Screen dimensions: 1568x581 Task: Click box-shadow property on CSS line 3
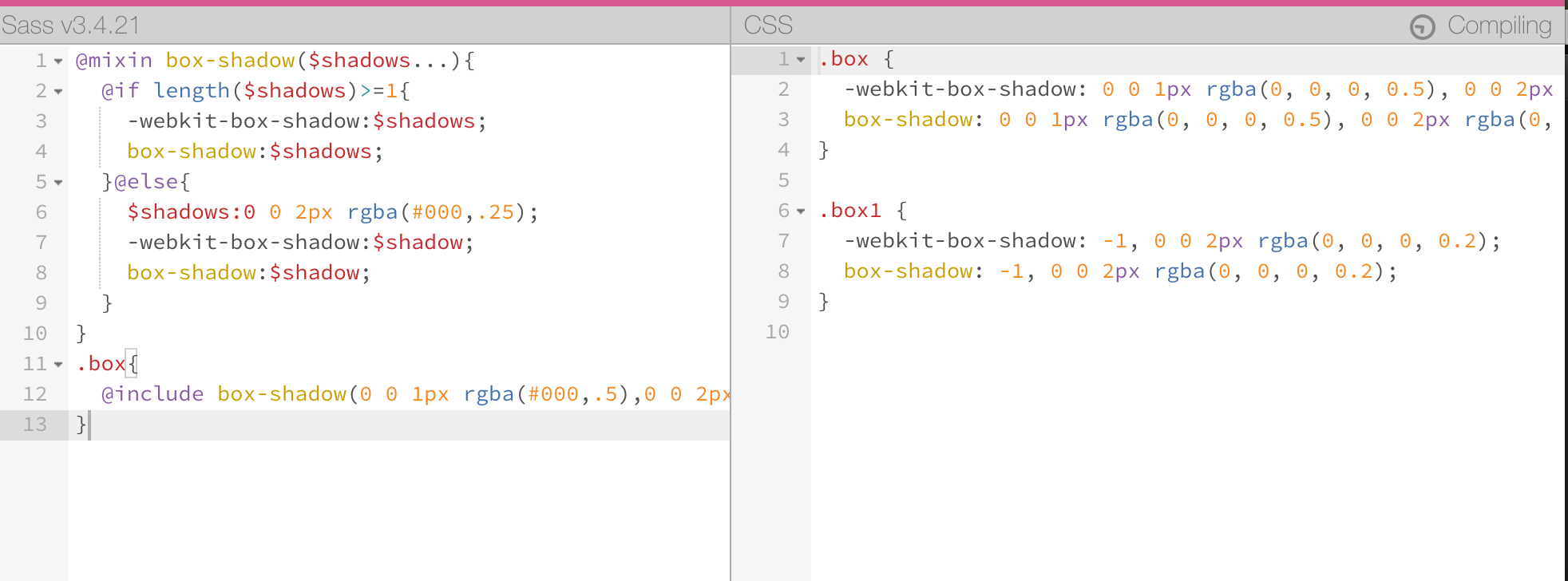click(x=909, y=120)
